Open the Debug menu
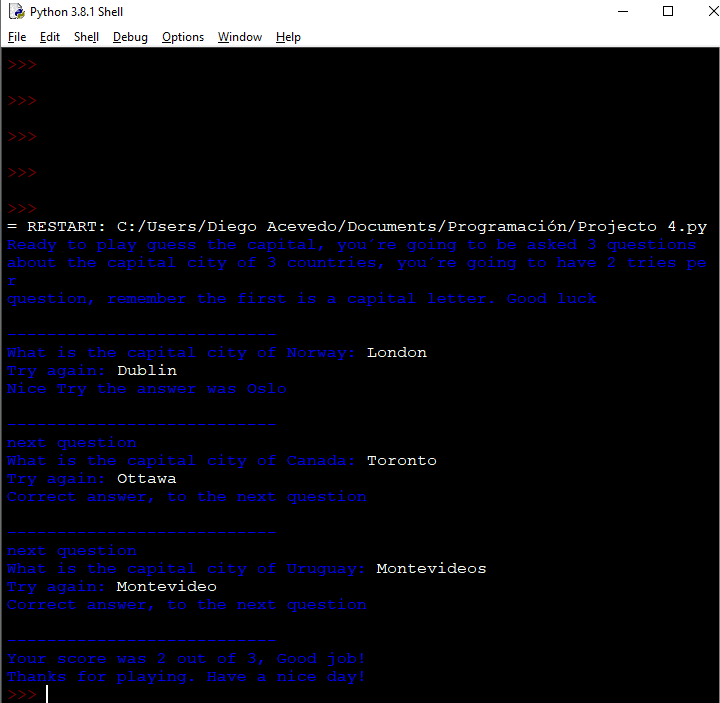 130,37
